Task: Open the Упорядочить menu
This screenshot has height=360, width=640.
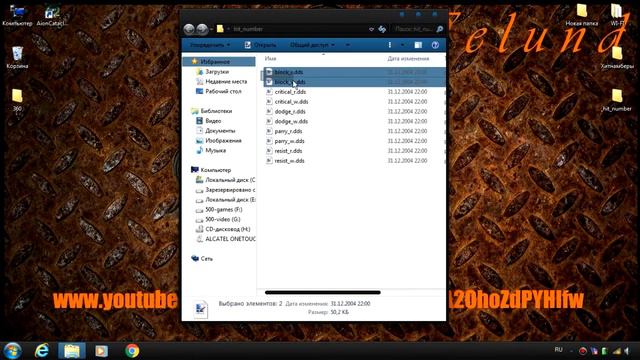Action: click(x=210, y=45)
